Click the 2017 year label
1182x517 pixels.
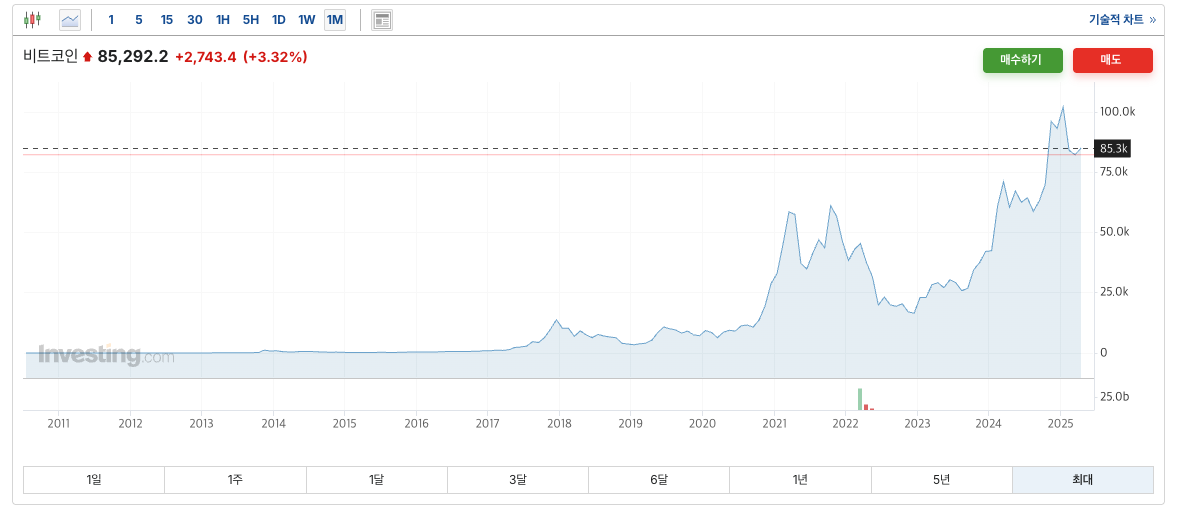click(488, 424)
